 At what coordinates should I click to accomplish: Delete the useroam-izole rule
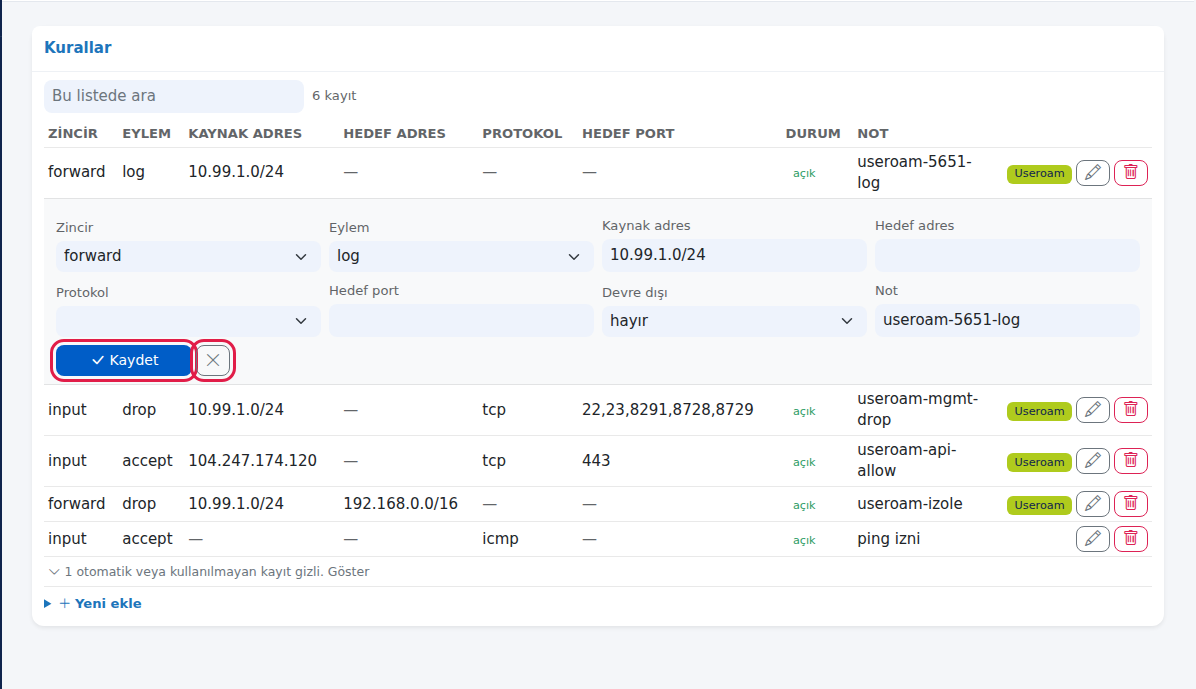pos(1130,504)
